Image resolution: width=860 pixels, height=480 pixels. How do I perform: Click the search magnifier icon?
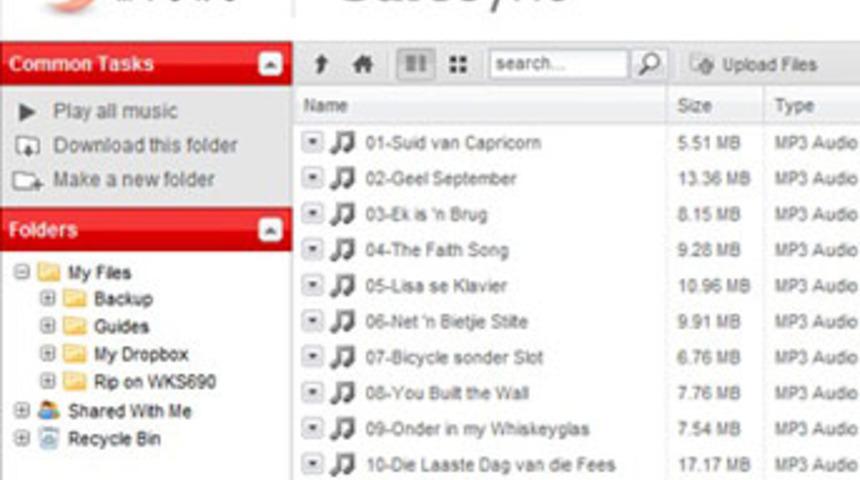649,64
